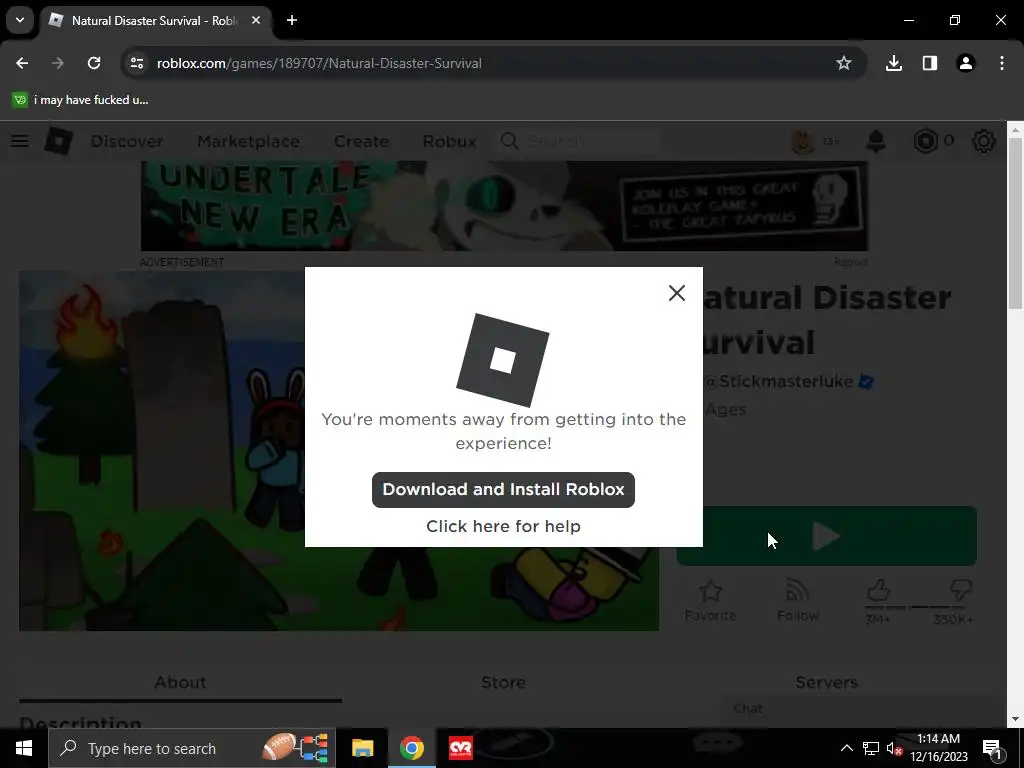This screenshot has height=768, width=1024.
Task: Expand tab search dropdown
Action: (20, 20)
